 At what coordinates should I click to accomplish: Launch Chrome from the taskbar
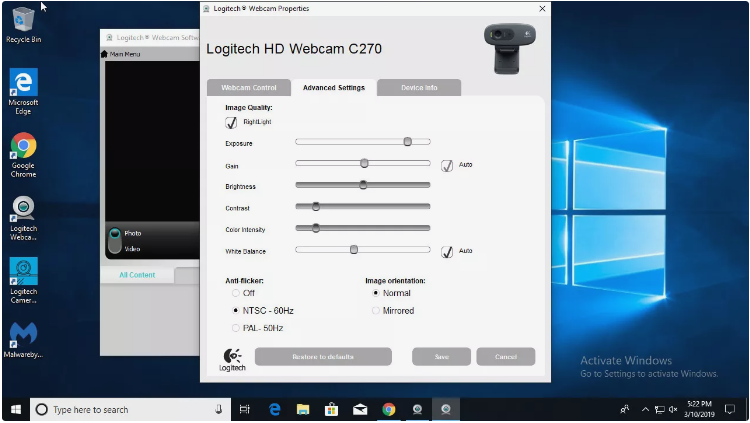tap(389, 410)
